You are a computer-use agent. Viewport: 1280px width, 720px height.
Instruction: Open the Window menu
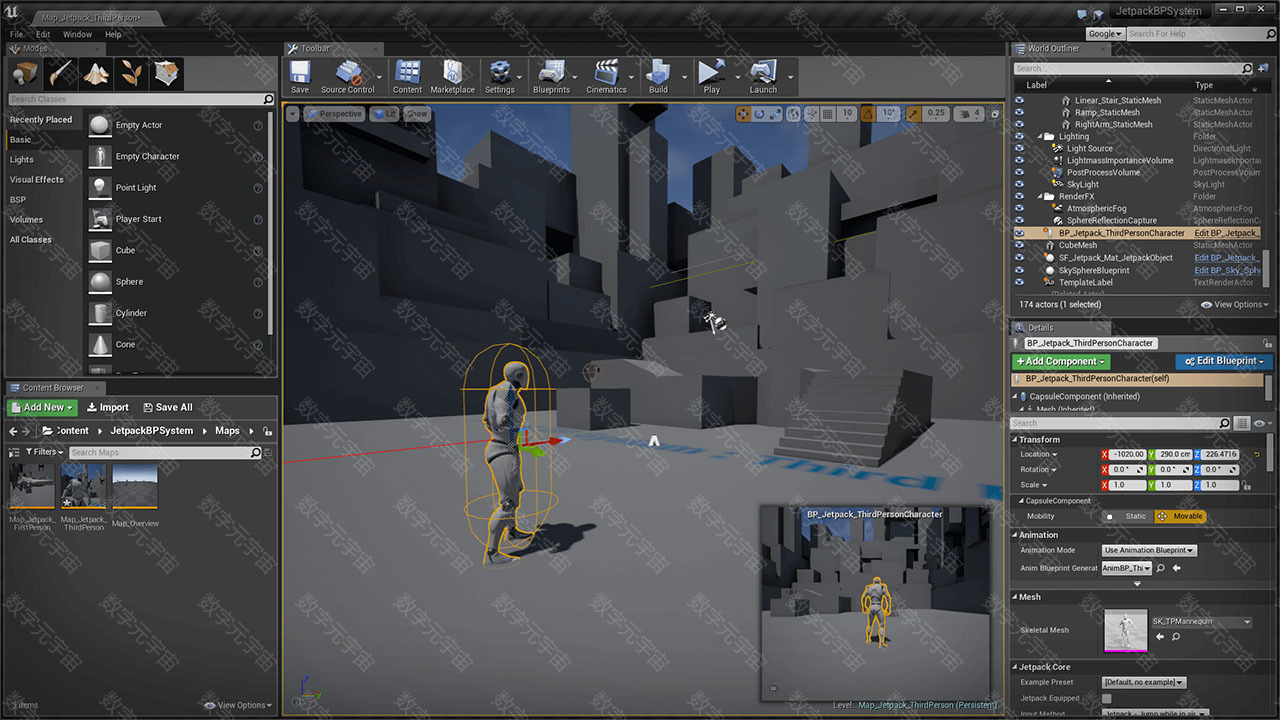[77, 34]
